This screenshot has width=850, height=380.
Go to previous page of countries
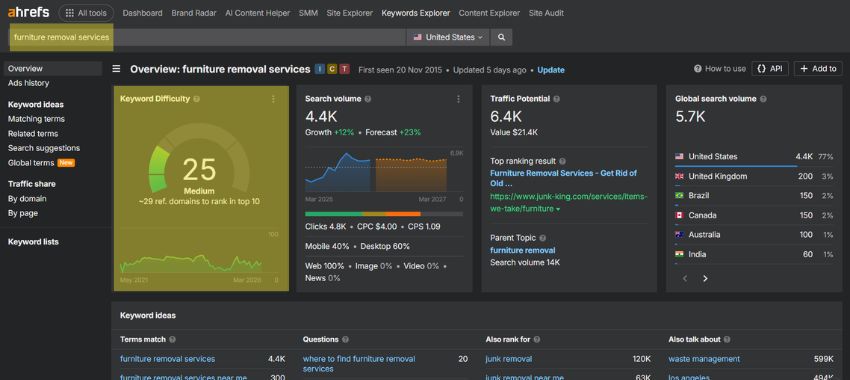685,279
